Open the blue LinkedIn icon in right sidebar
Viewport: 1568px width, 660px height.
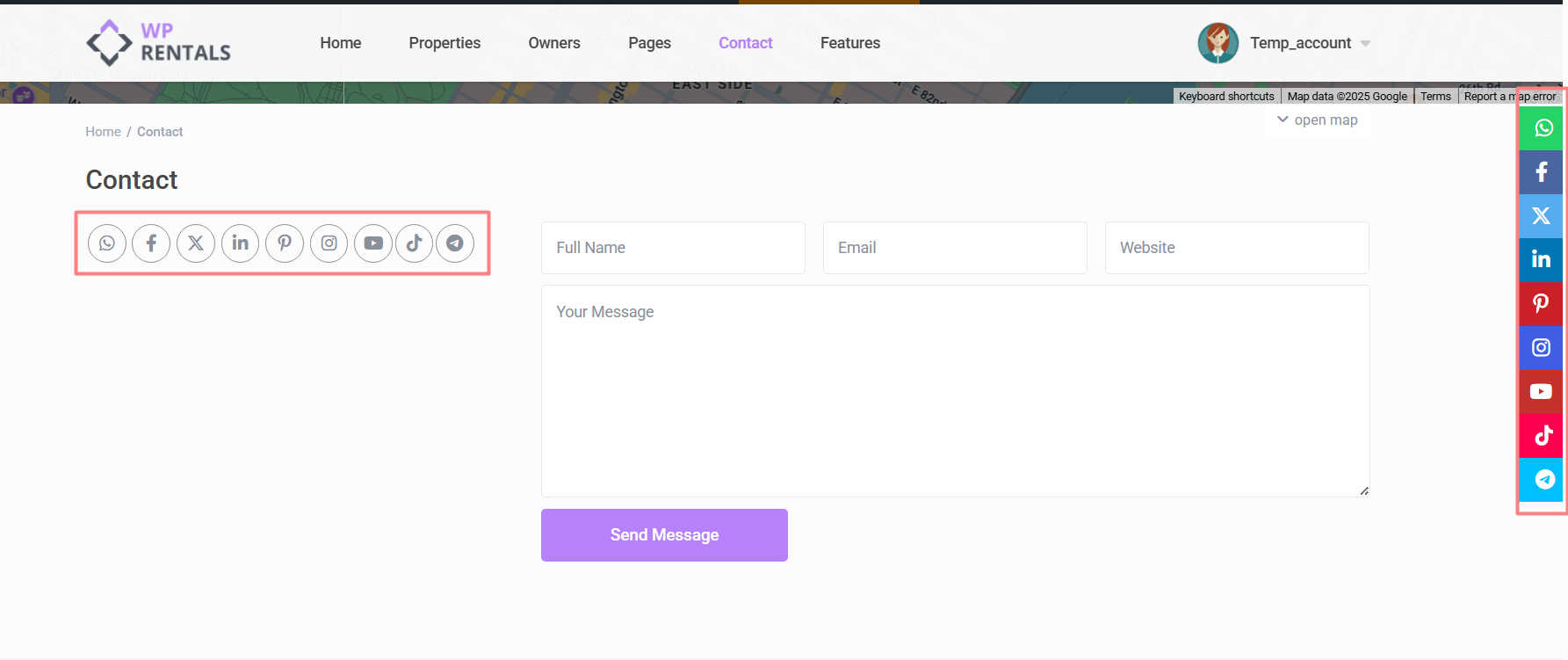click(1541, 259)
